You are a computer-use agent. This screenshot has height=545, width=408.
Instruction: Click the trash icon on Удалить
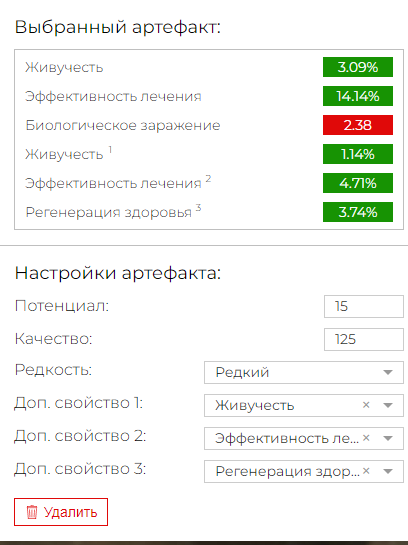point(32,512)
